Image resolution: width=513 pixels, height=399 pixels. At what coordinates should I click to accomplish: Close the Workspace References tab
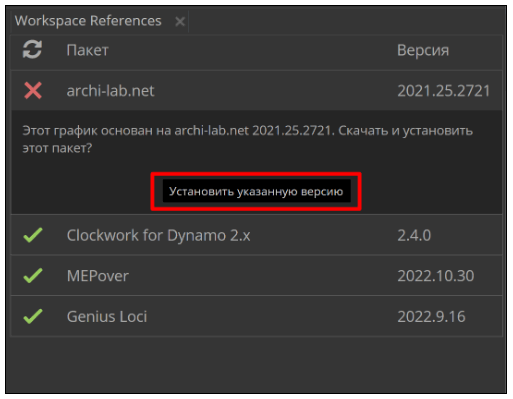(180, 22)
